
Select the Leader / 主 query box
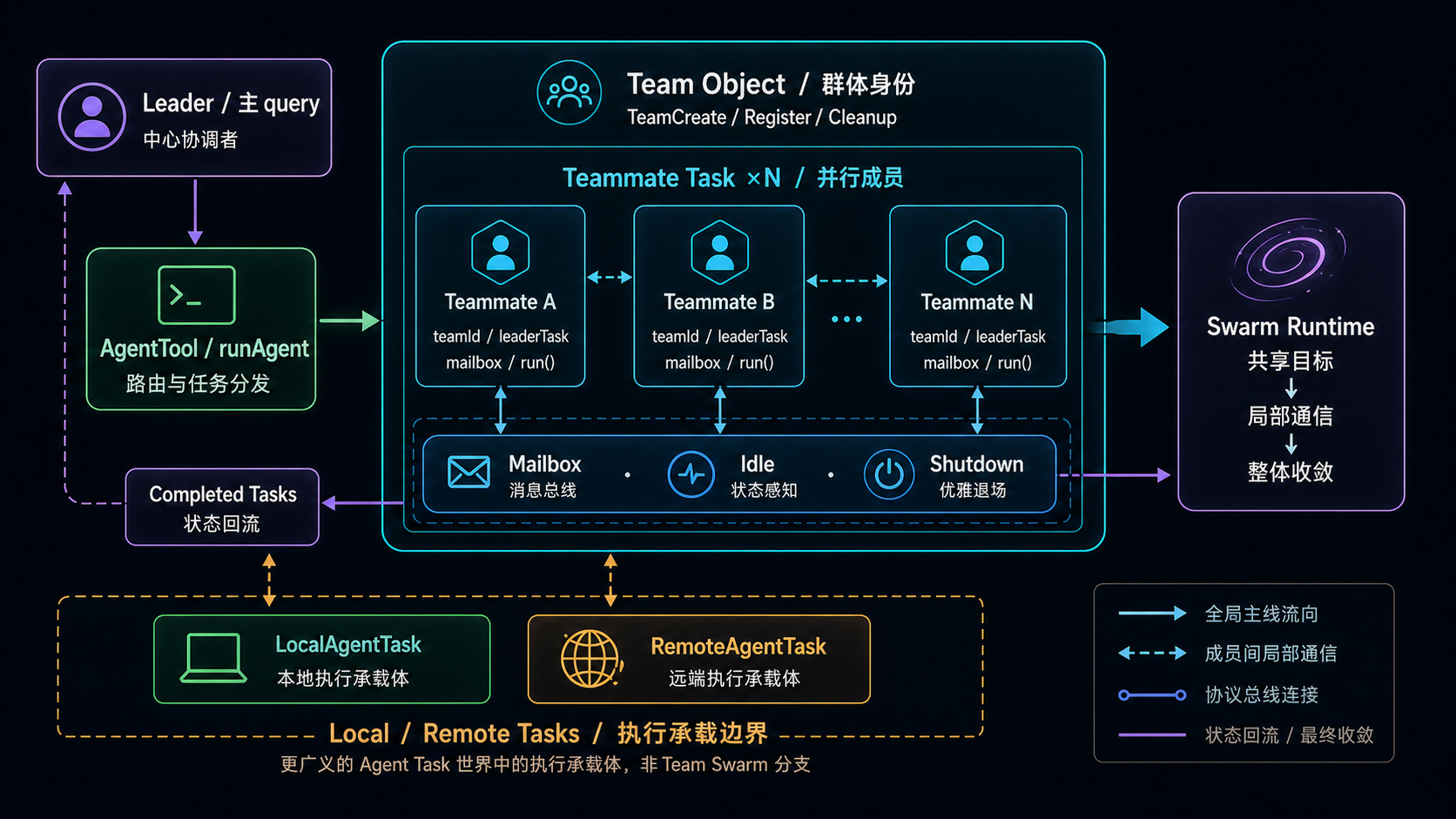[184, 117]
